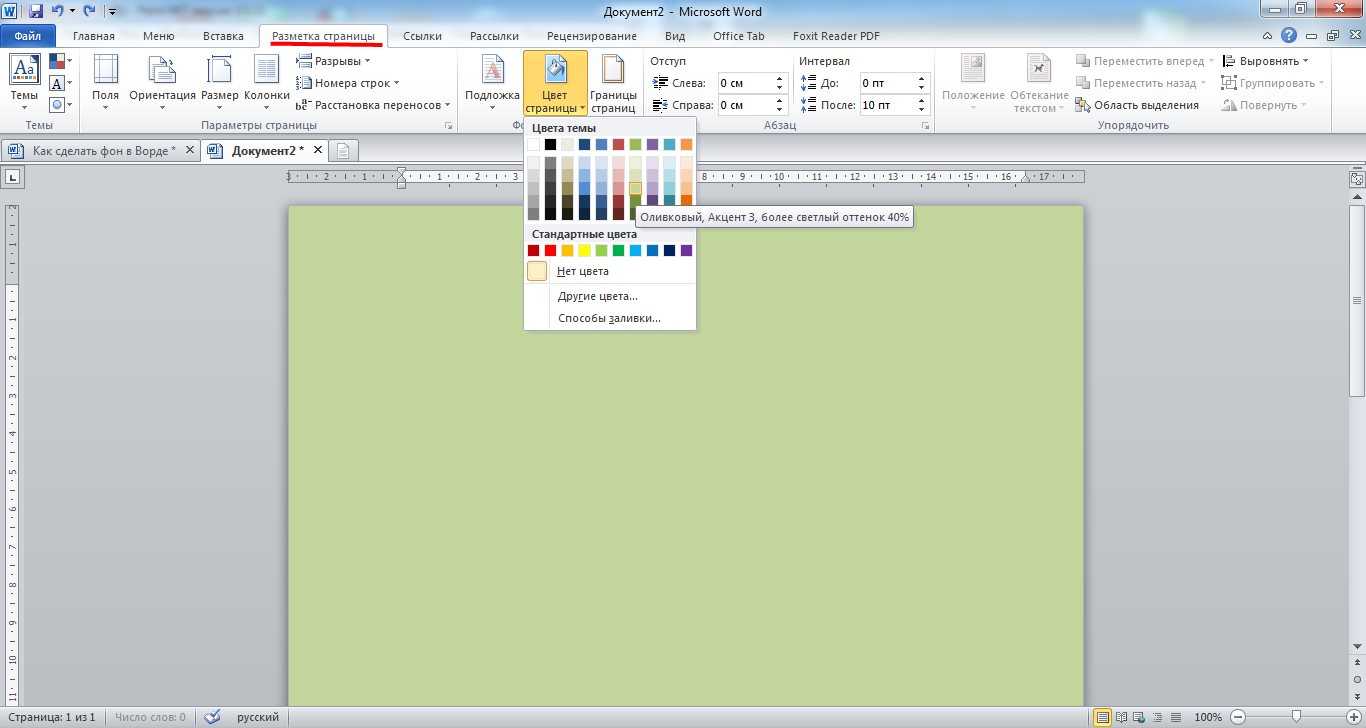Pick standard yellow color swatch

(x=584, y=250)
